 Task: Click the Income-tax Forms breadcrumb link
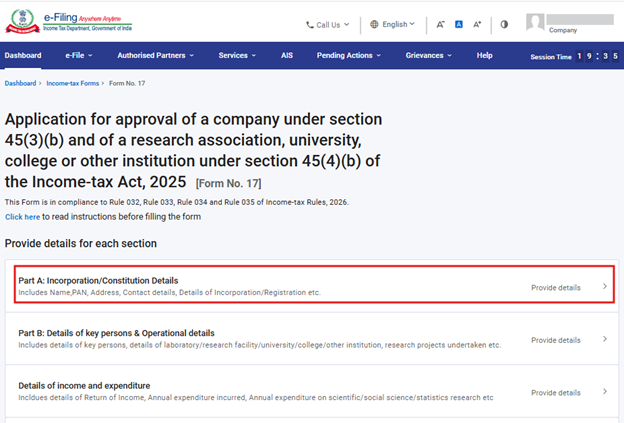coord(70,84)
